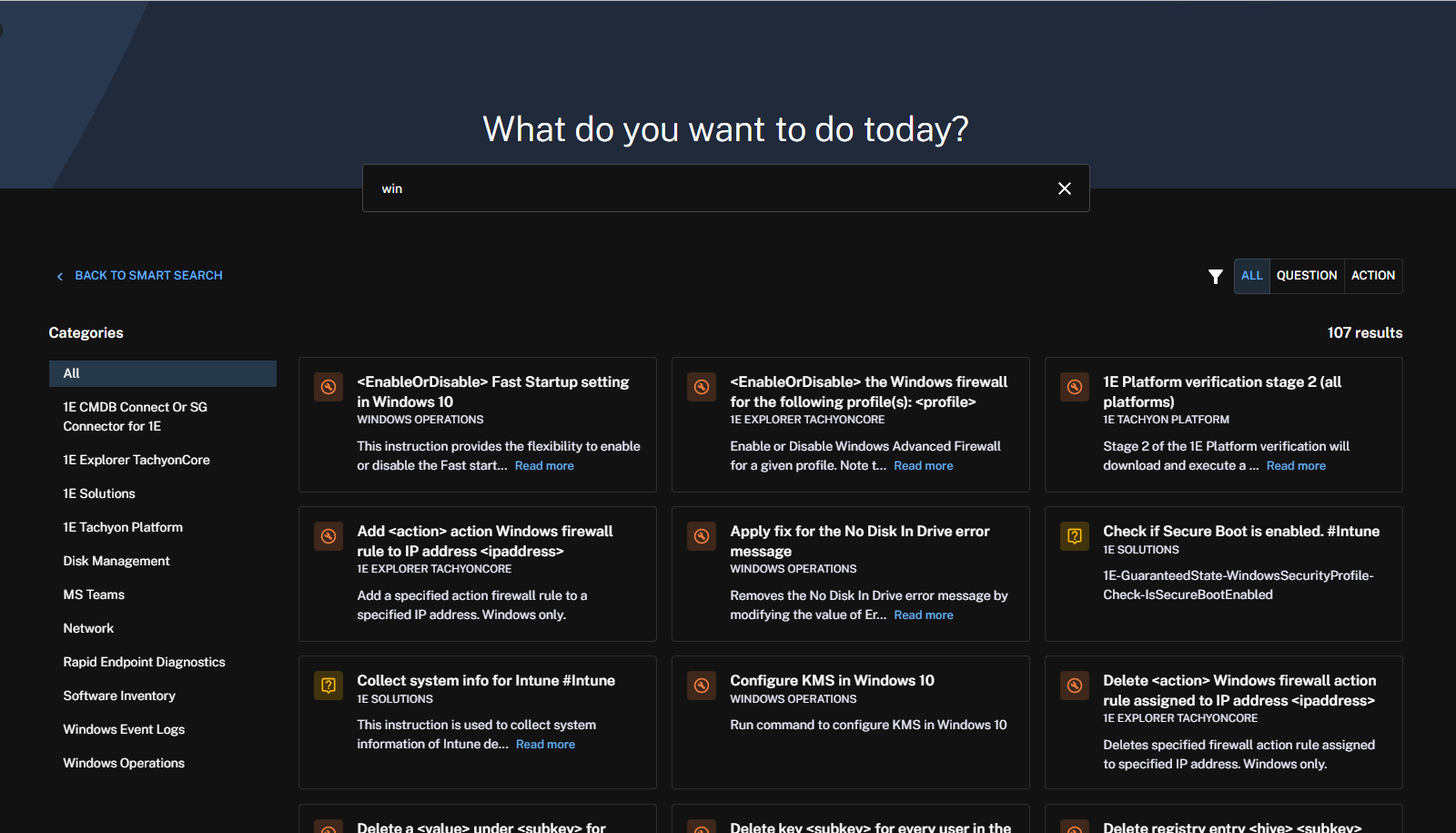
Task: Click the action icon on the Configure KMS card
Action: coord(702,686)
